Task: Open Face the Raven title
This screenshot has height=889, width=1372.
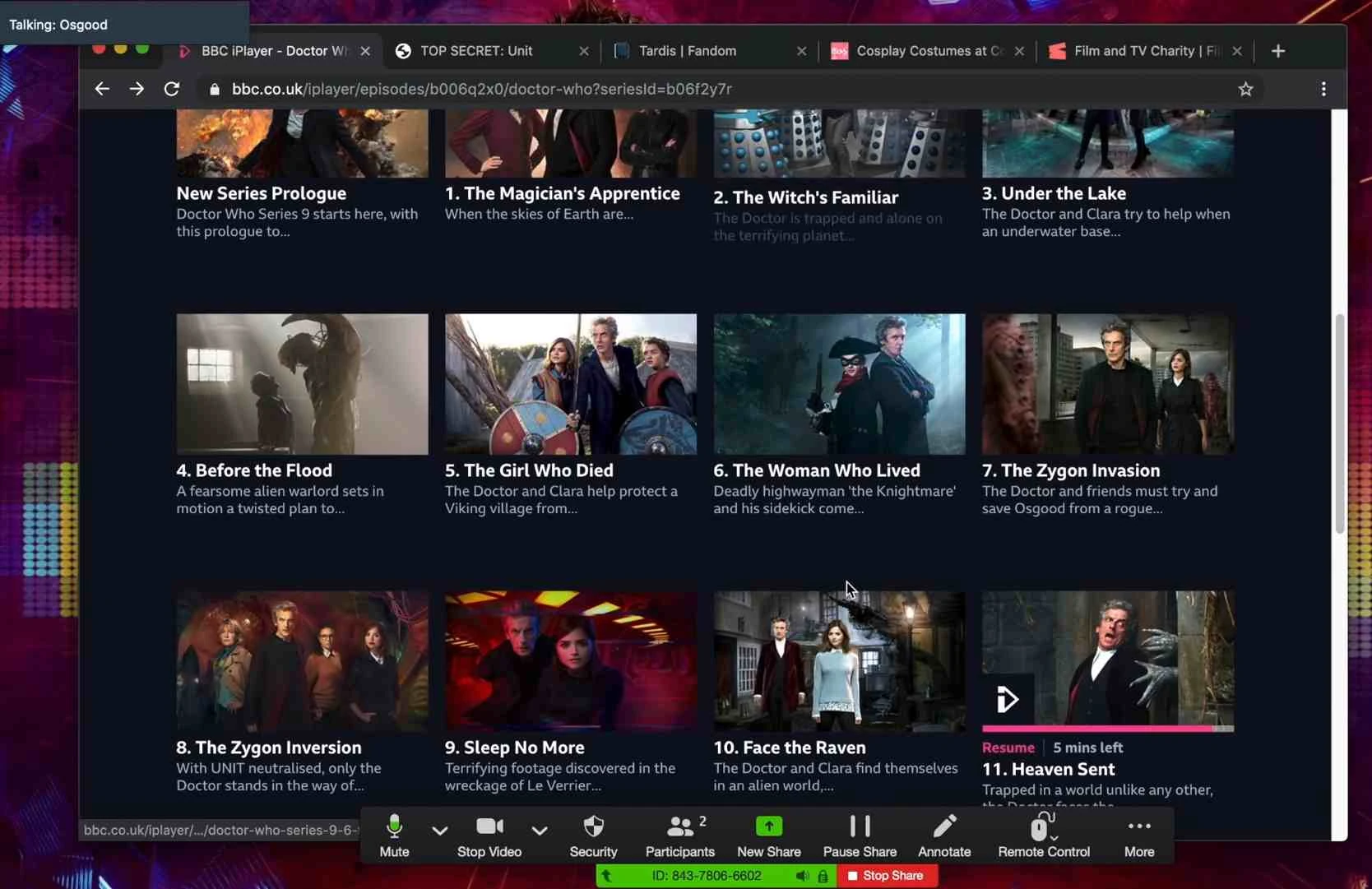Action: coord(790,748)
